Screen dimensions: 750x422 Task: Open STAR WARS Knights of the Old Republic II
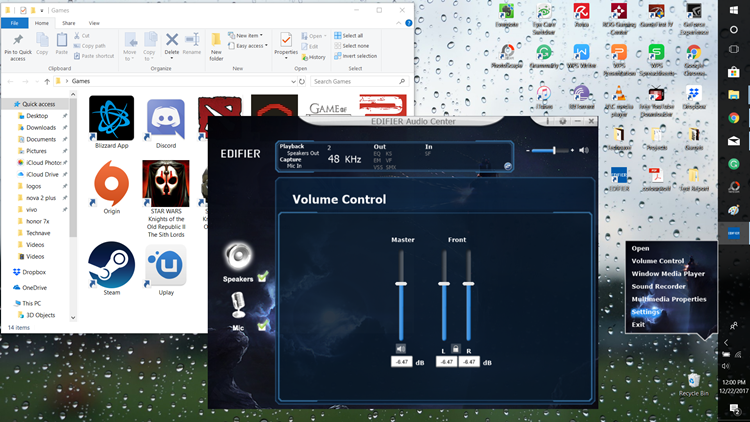click(166, 199)
